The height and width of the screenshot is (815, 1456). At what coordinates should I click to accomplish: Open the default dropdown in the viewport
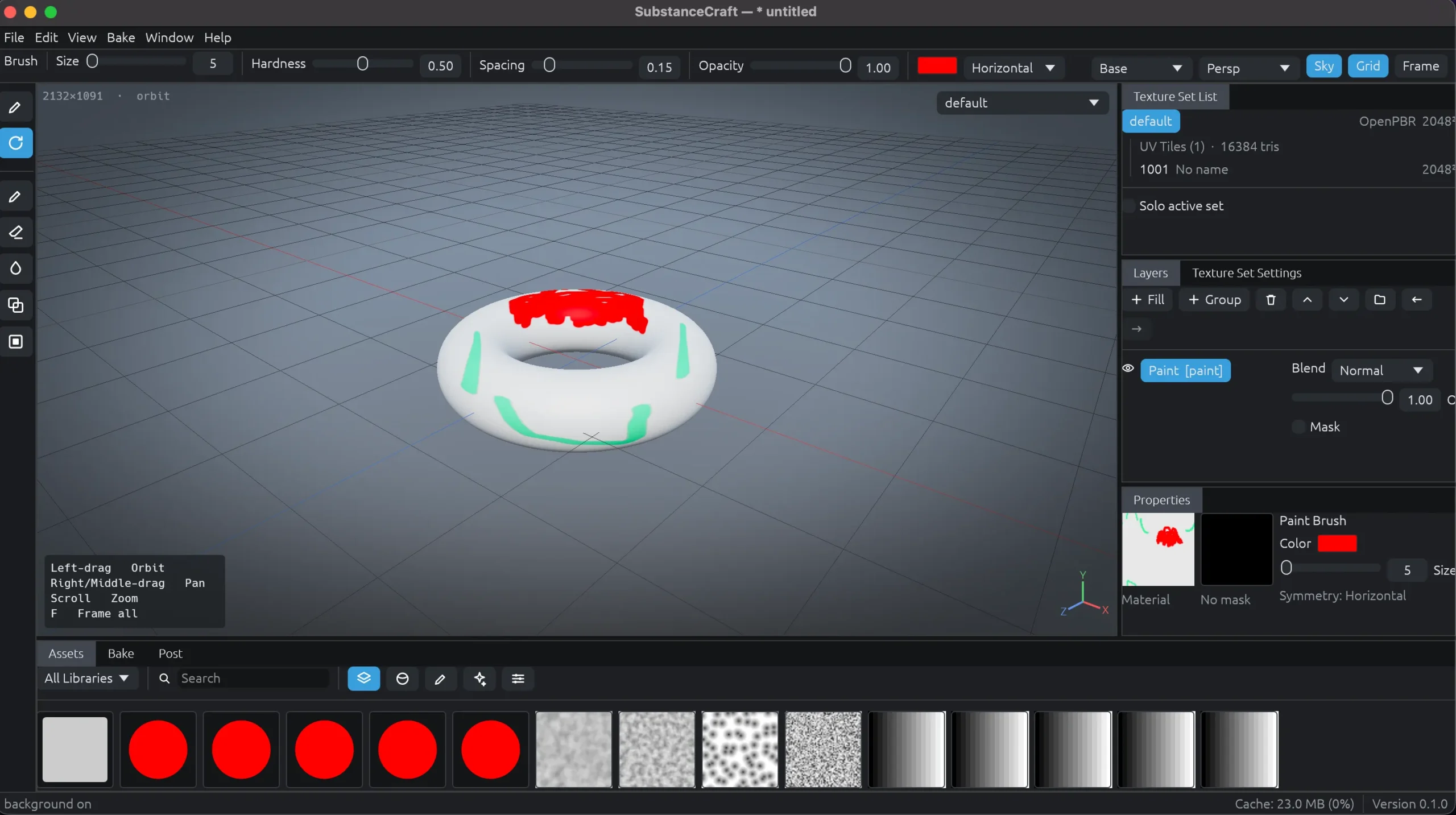point(1022,103)
